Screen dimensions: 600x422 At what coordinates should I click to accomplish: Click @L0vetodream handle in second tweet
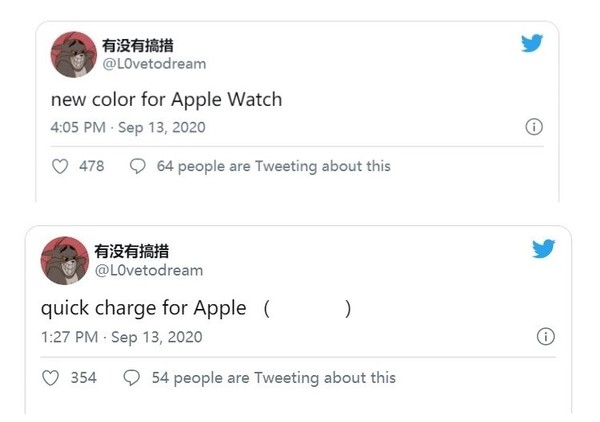tap(148, 270)
